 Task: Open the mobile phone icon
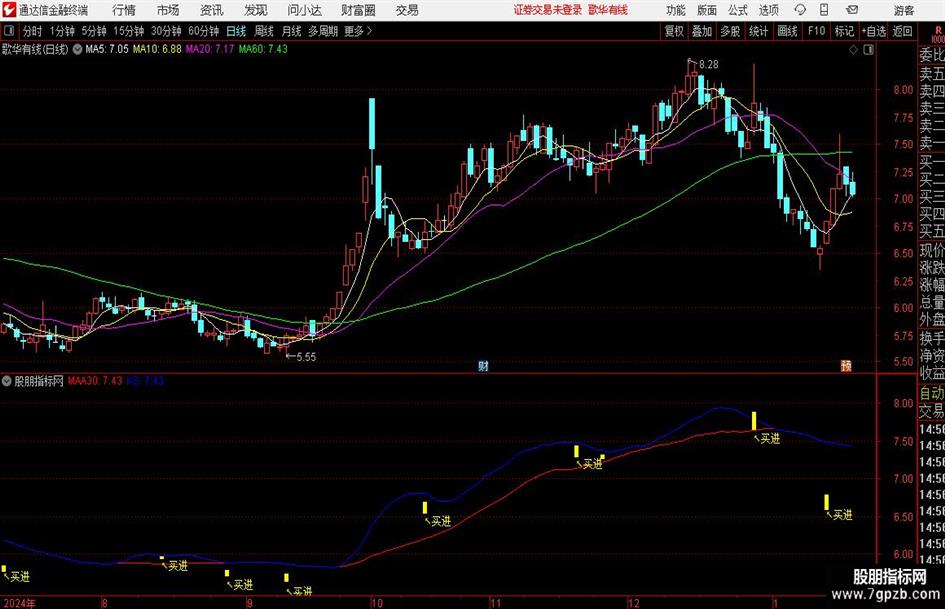(824, 10)
